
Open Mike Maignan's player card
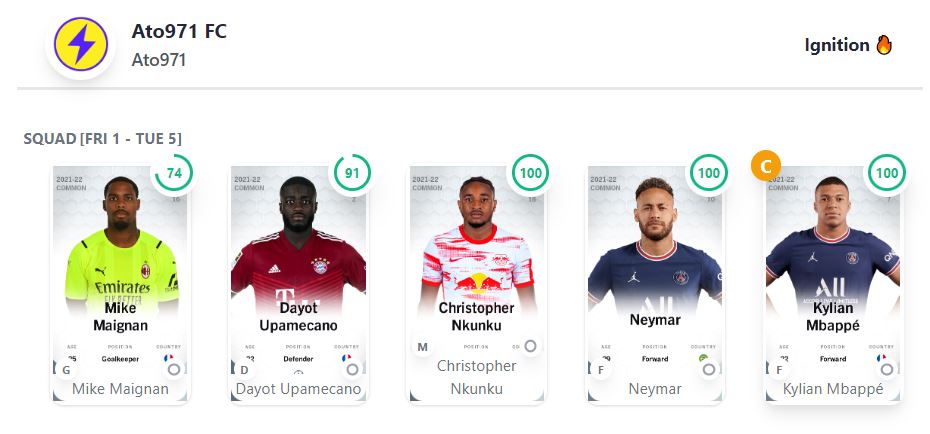pos(115,260)
